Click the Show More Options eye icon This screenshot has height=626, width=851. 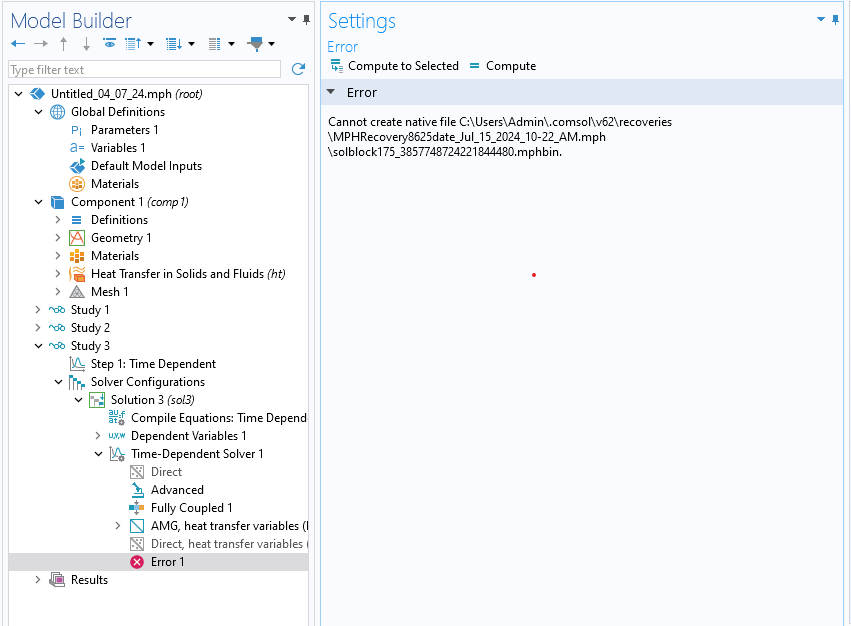coord(109,44)
